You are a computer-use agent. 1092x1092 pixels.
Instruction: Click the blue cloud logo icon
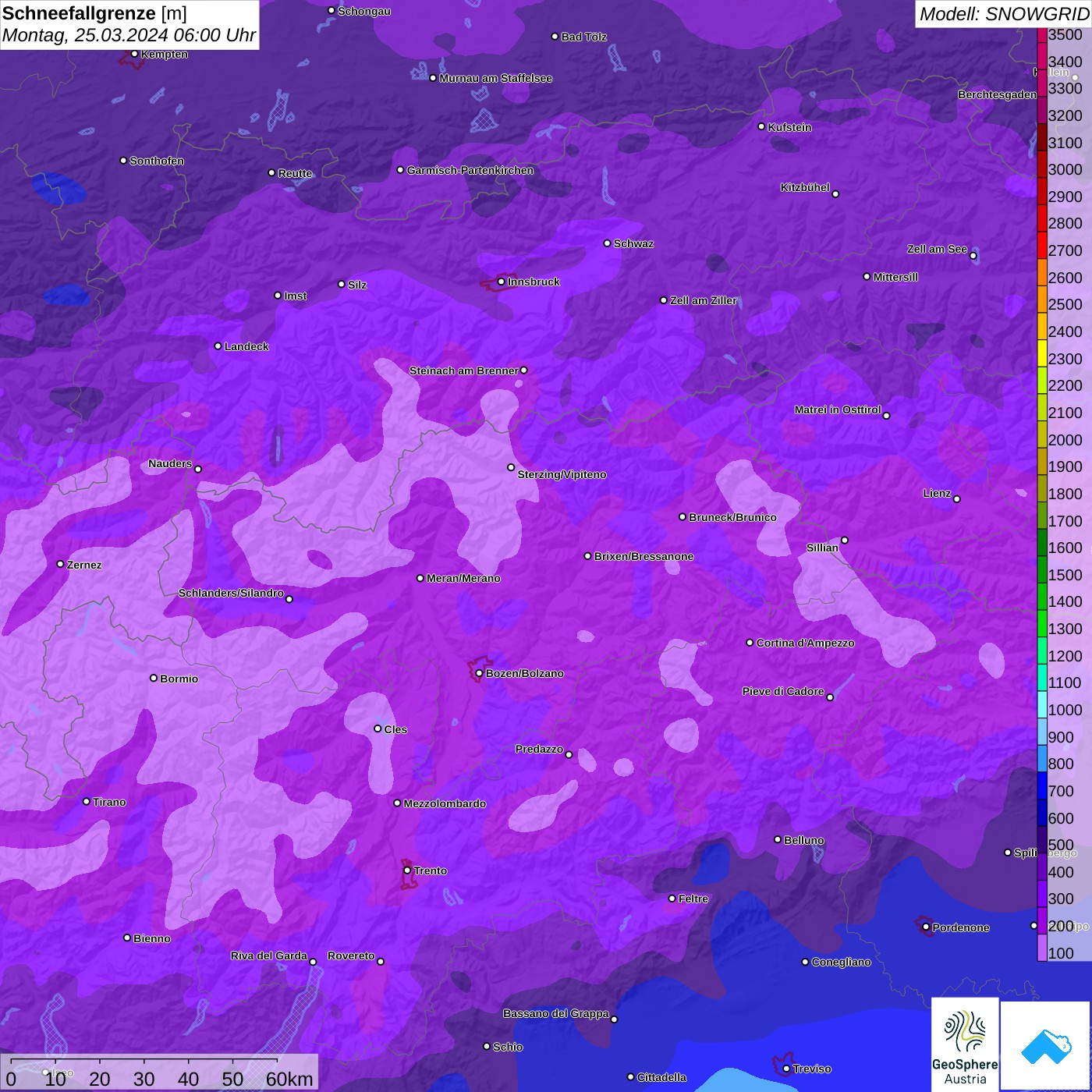pyautogui.click(x=1046, y=1045)
